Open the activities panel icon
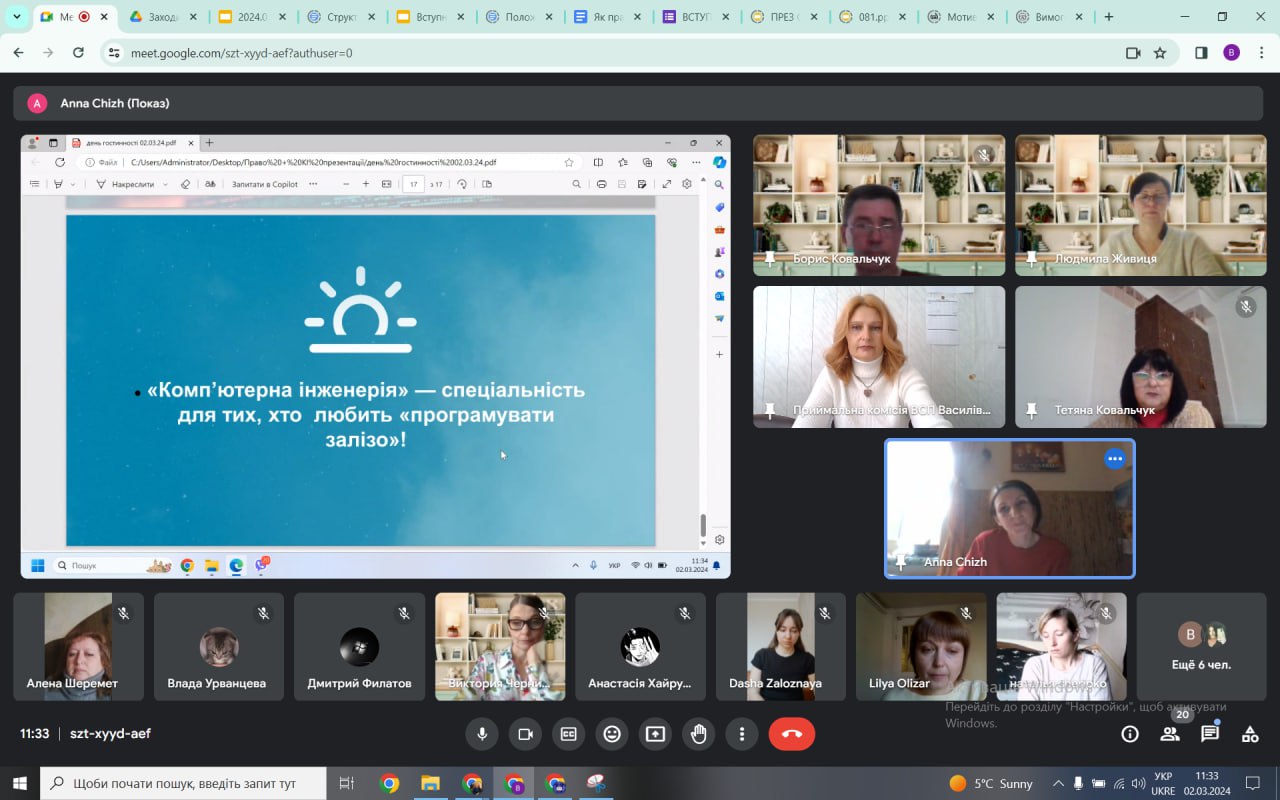1280x800 pixels. 1250,734
